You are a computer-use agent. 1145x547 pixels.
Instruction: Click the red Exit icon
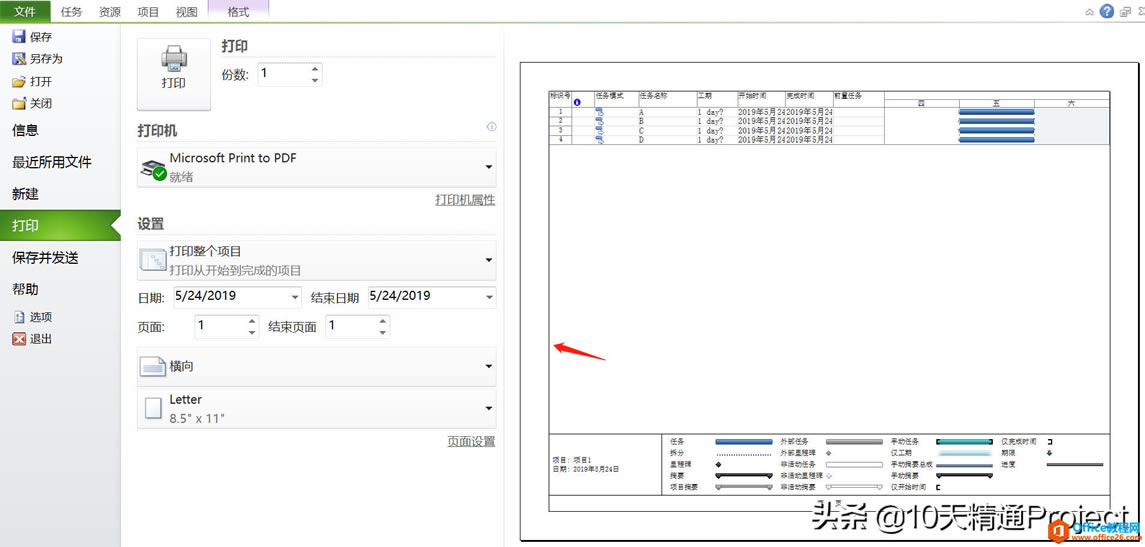(19, 340)
